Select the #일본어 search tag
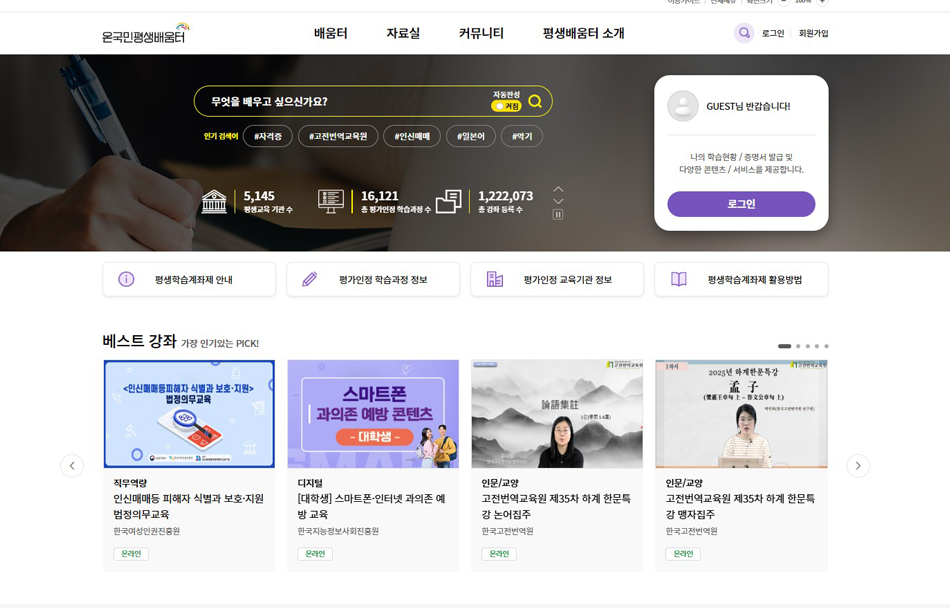The width and height of the screenshot is (950, 608). (x=471, y=136)
